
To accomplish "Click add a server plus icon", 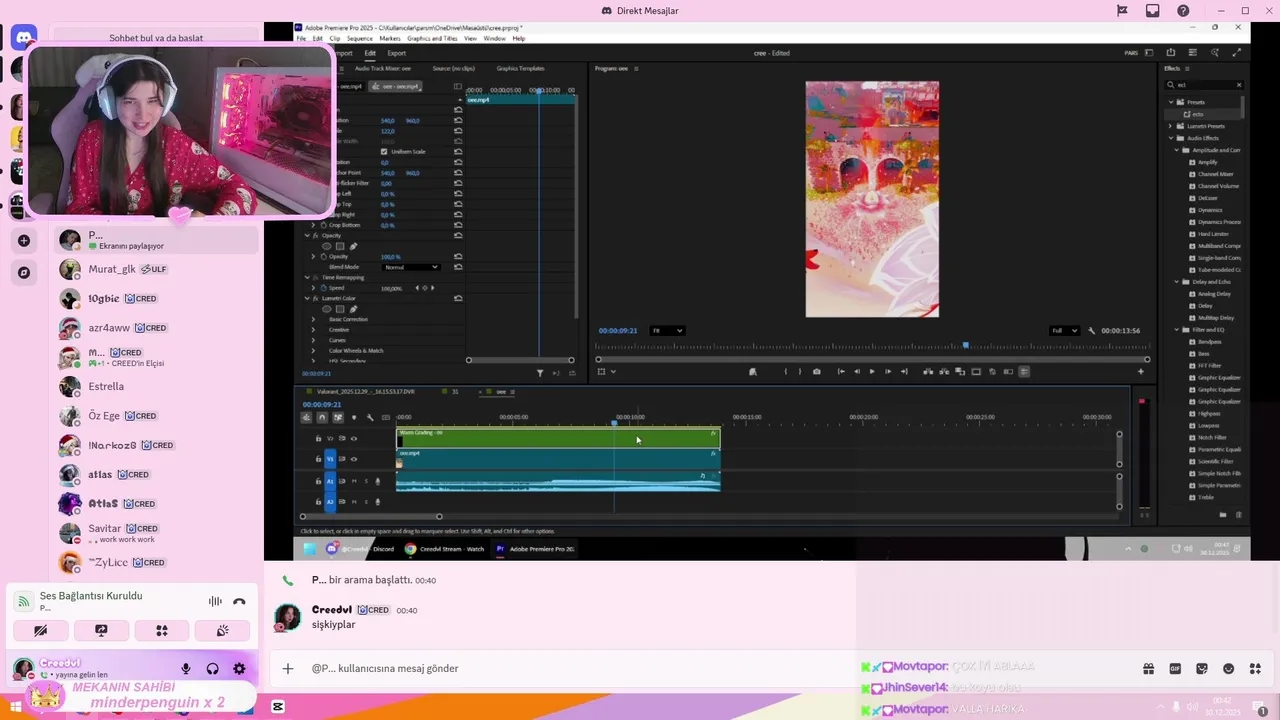I will [x=24, y=241].
